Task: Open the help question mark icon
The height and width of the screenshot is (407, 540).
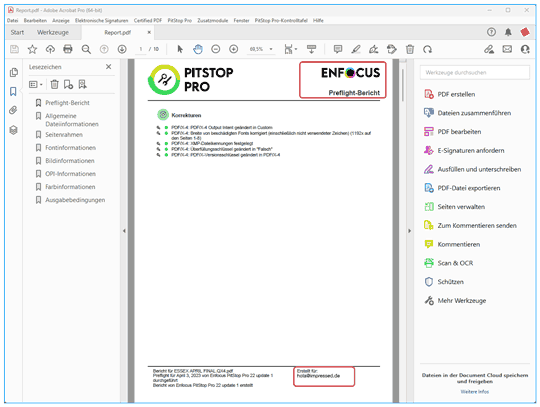Action: 491,32
